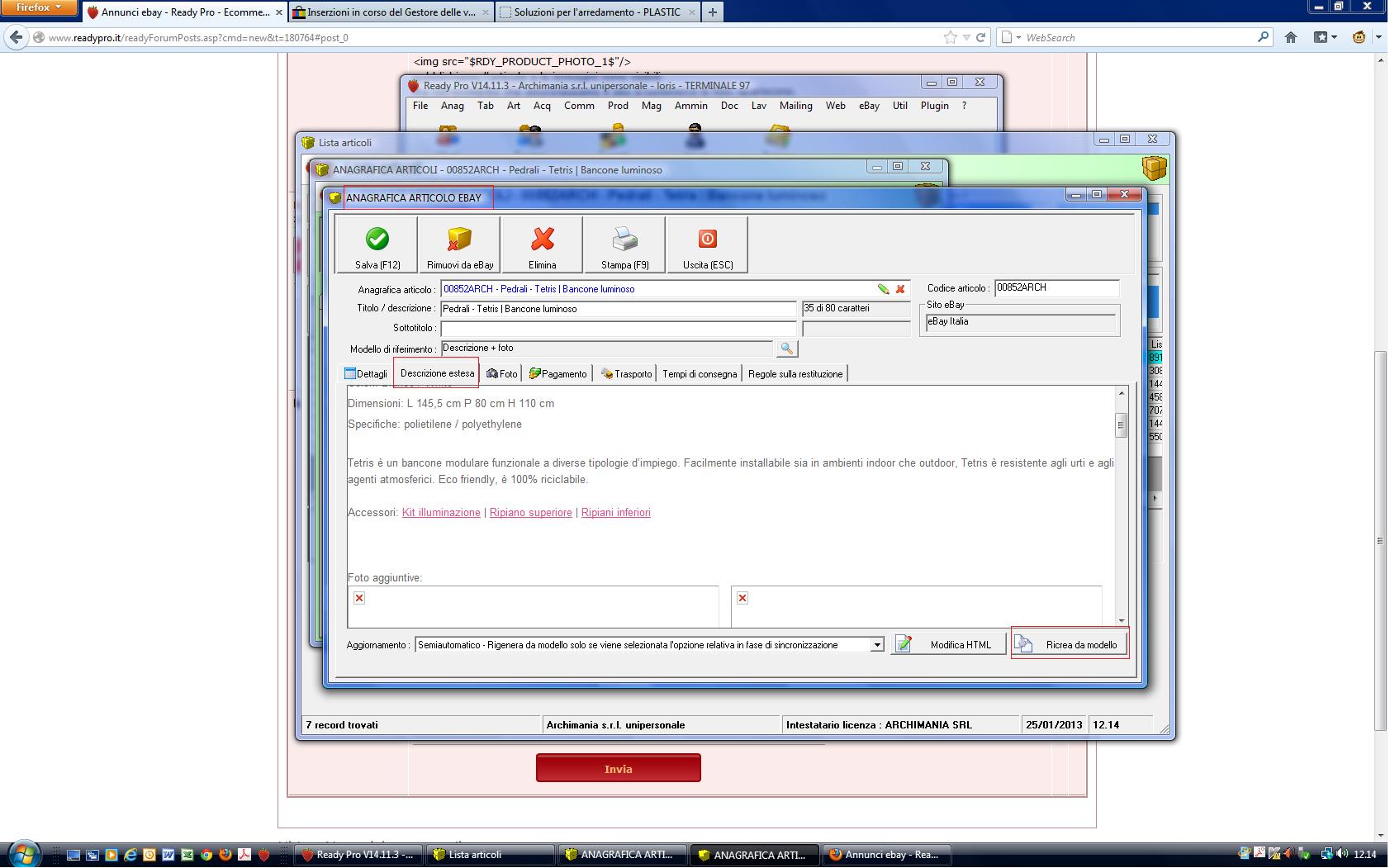The width and height of the screenshot is (1390, 868).
Task: Open the Firefox application menu button
Action: tap(40, 7)
